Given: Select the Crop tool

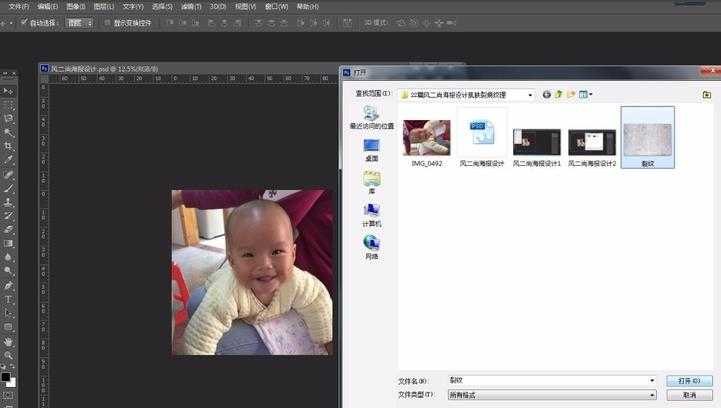Looking at the screenshot, I should (x=8, y=146).
